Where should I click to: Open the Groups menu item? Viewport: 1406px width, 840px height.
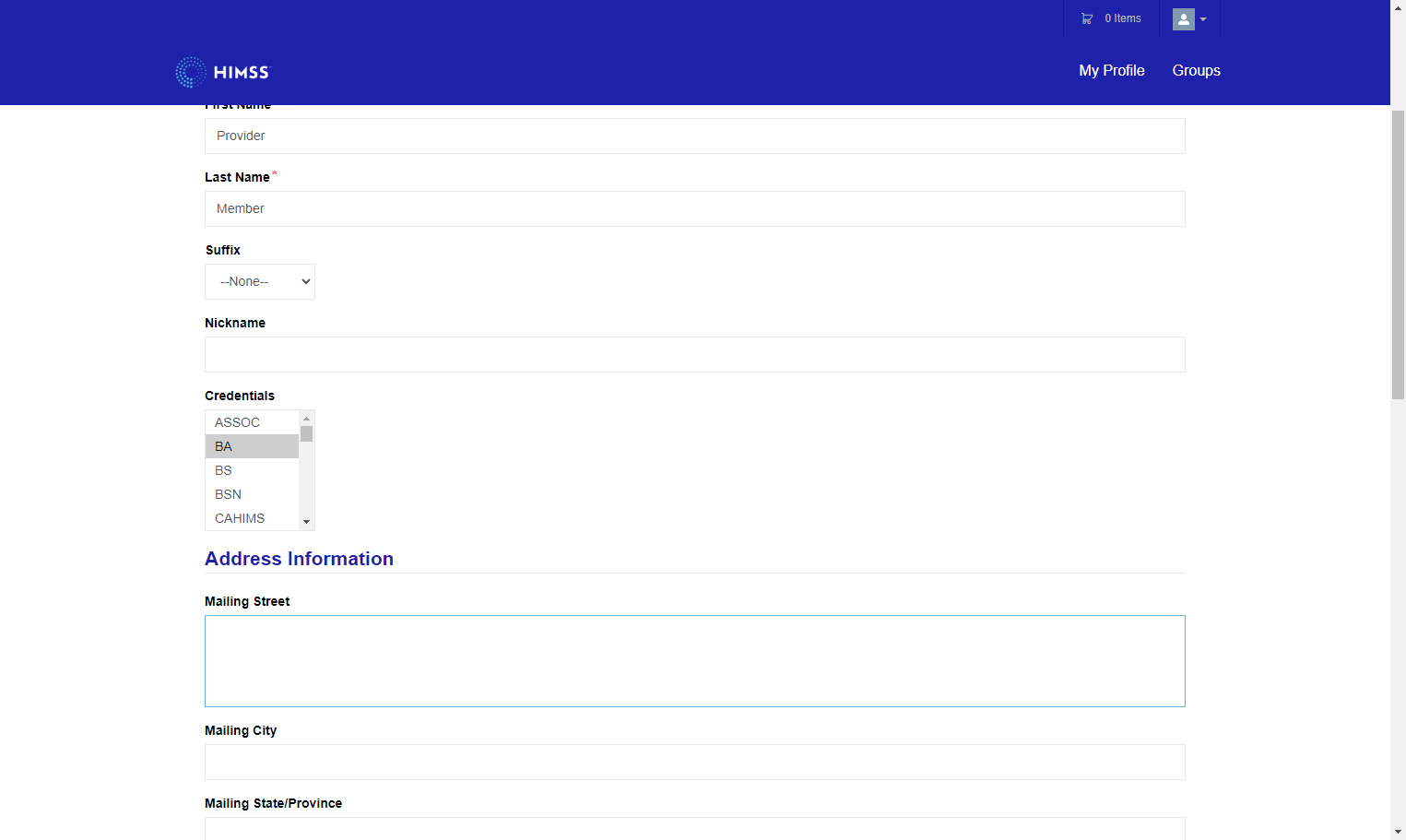tap(1197, 71)
